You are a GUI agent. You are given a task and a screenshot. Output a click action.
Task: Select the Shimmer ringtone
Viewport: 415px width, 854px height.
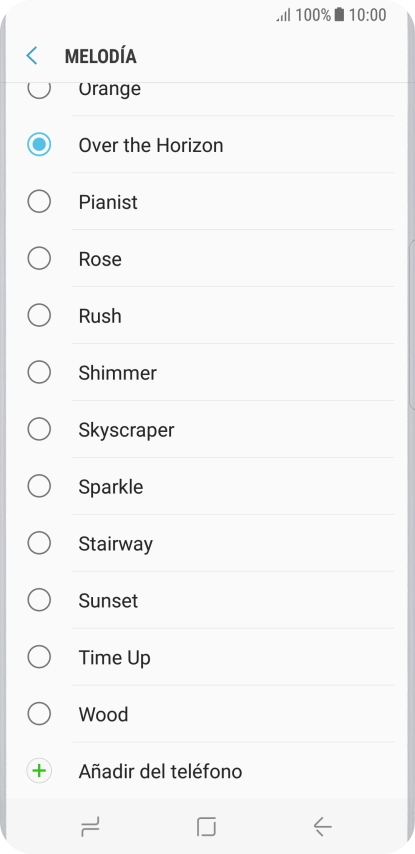210,373
